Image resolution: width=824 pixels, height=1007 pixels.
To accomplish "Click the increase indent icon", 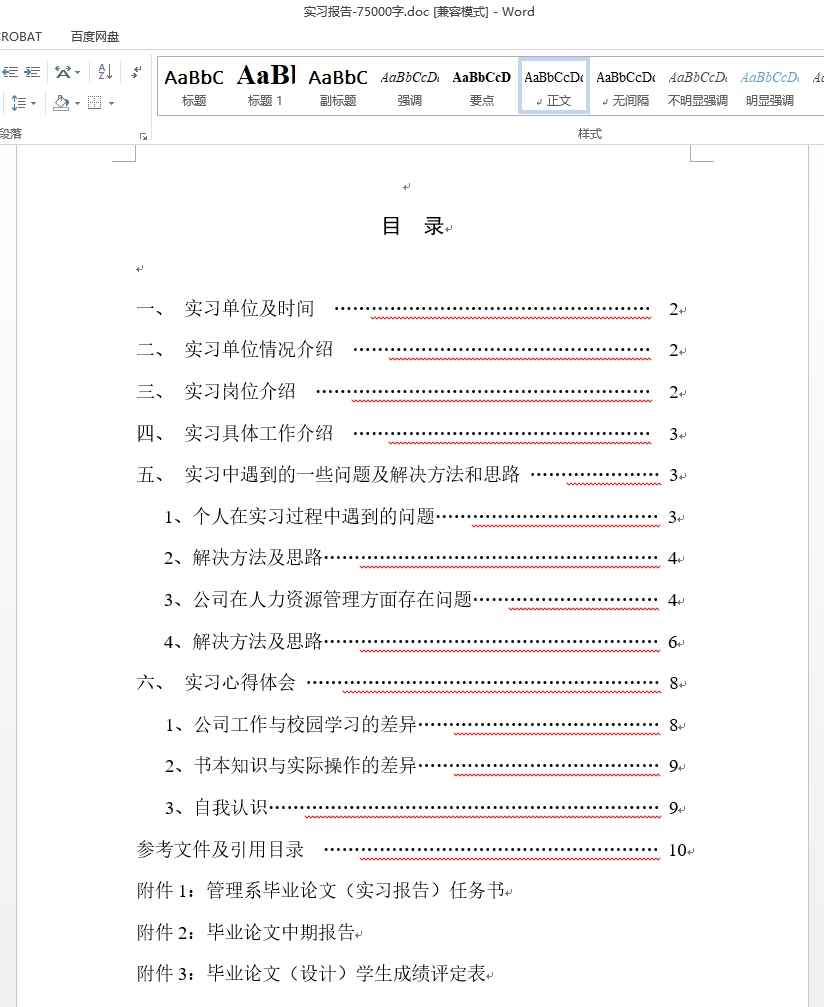I will coord(32,72).
